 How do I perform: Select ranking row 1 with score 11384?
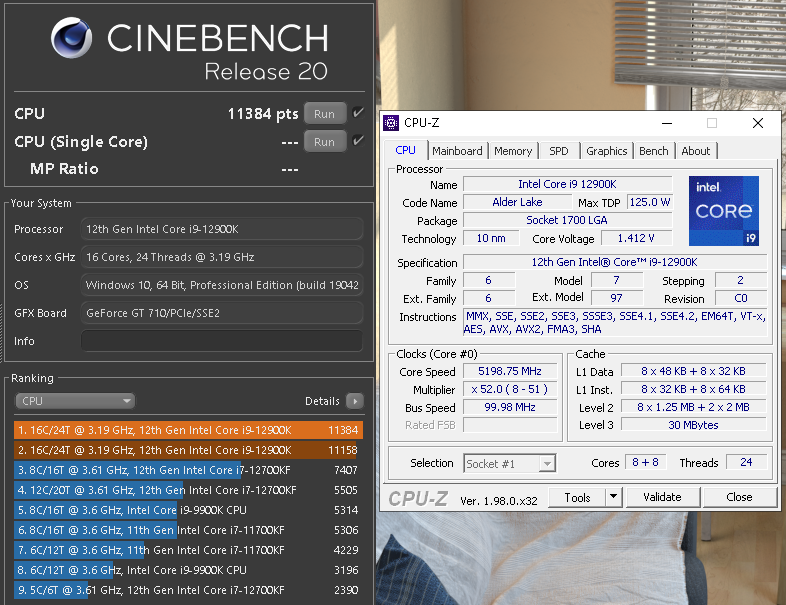(188, 430)
